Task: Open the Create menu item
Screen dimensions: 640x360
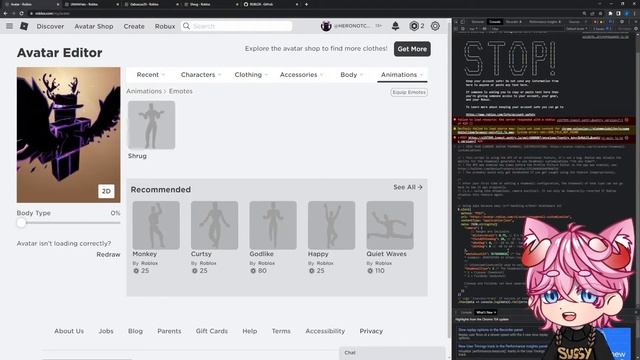Action: point(134,26)
